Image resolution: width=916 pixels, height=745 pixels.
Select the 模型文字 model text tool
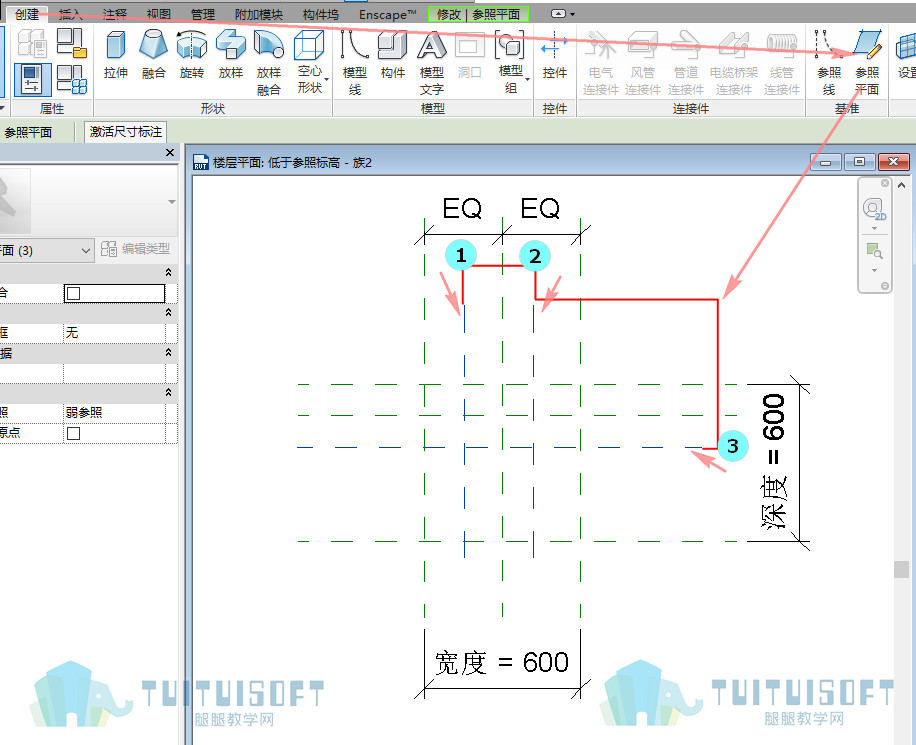pyautogui.click(x=432, y=63)
